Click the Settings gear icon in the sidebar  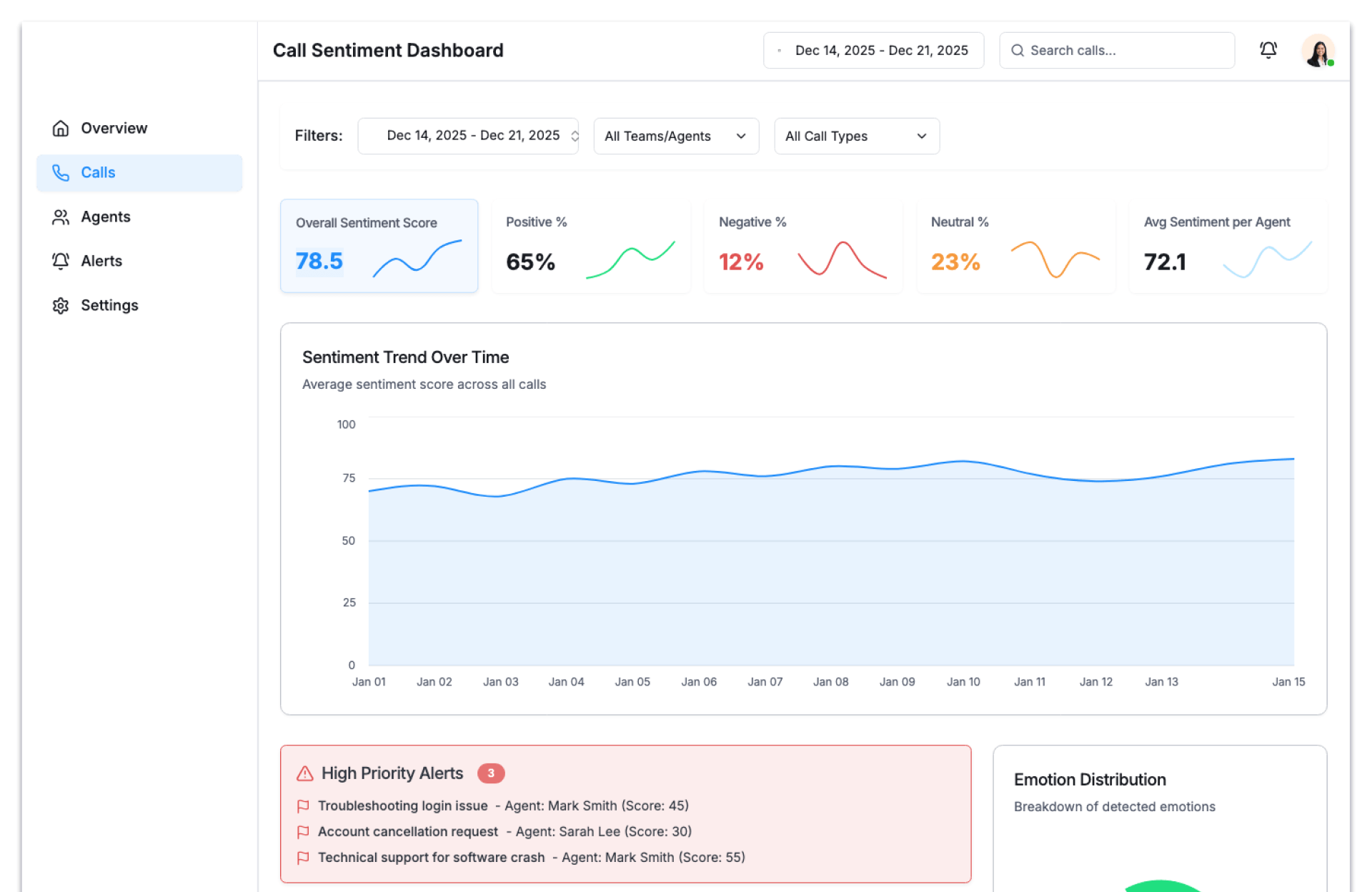[x=61, y=306]
